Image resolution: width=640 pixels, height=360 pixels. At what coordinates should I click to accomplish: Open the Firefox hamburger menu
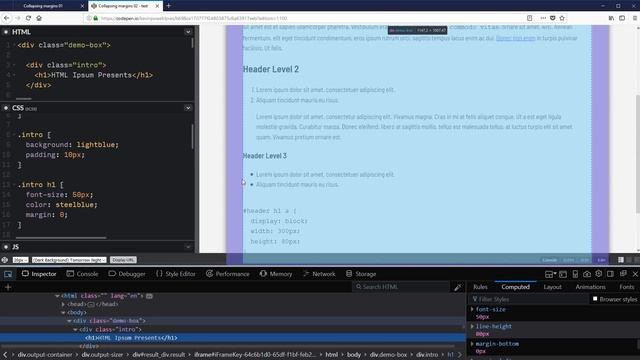[635, 18]
